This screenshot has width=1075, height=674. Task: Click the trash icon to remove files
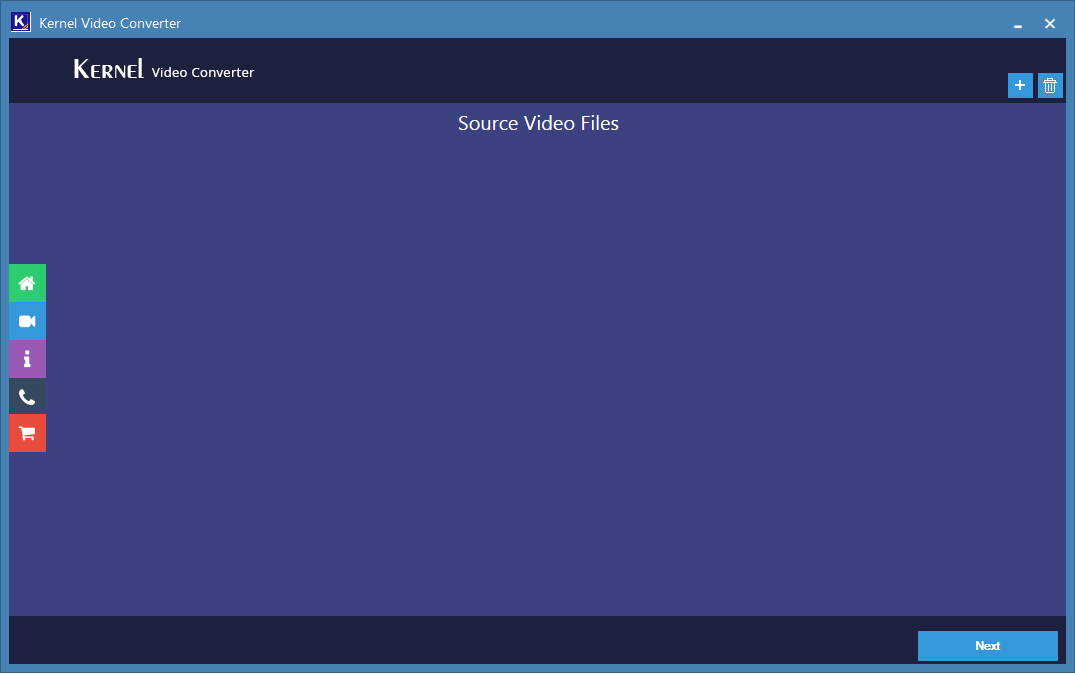pos(1050,86)
